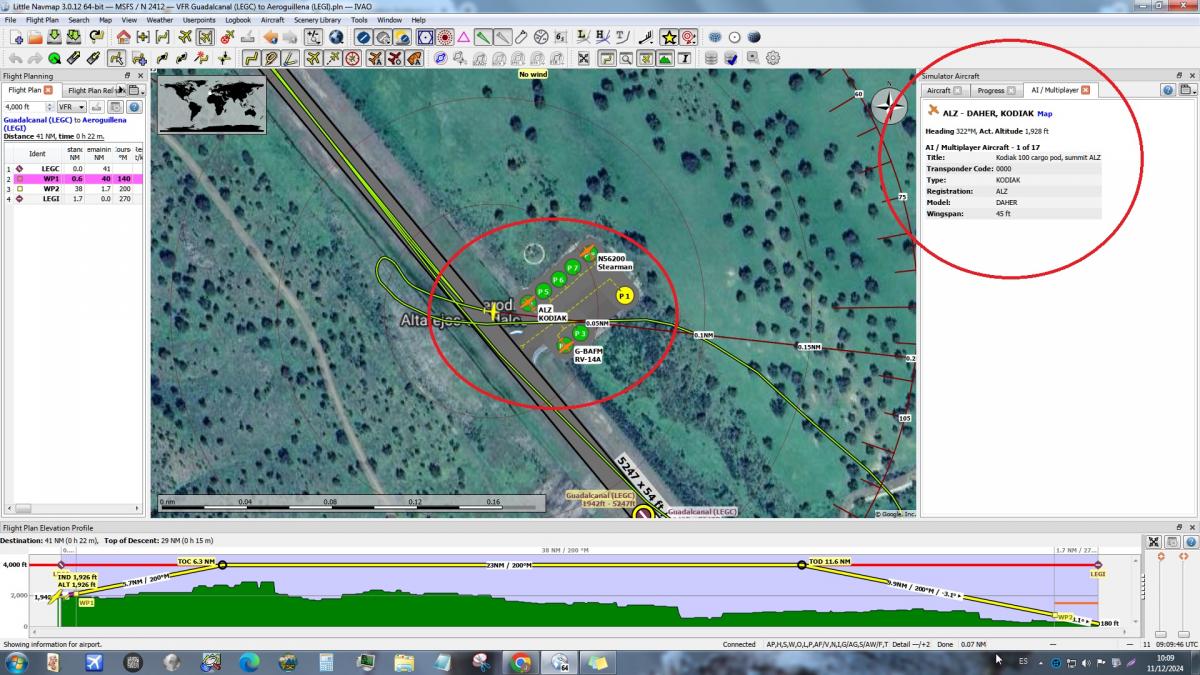The image size is (1200, 675).
Task: Click the orange map position back arrow
Action: 271,37
